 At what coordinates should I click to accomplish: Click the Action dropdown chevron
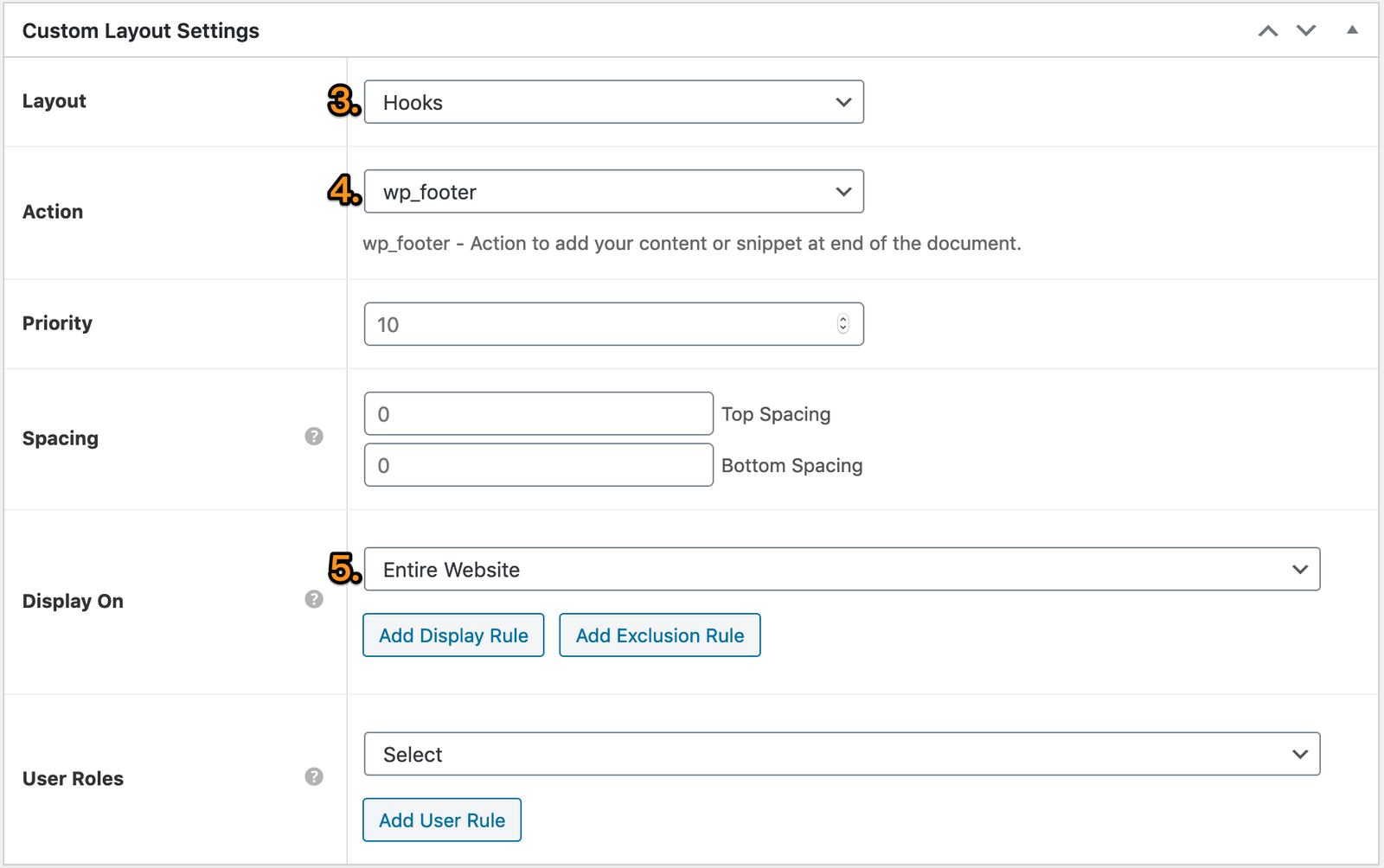tap(843, 191)
